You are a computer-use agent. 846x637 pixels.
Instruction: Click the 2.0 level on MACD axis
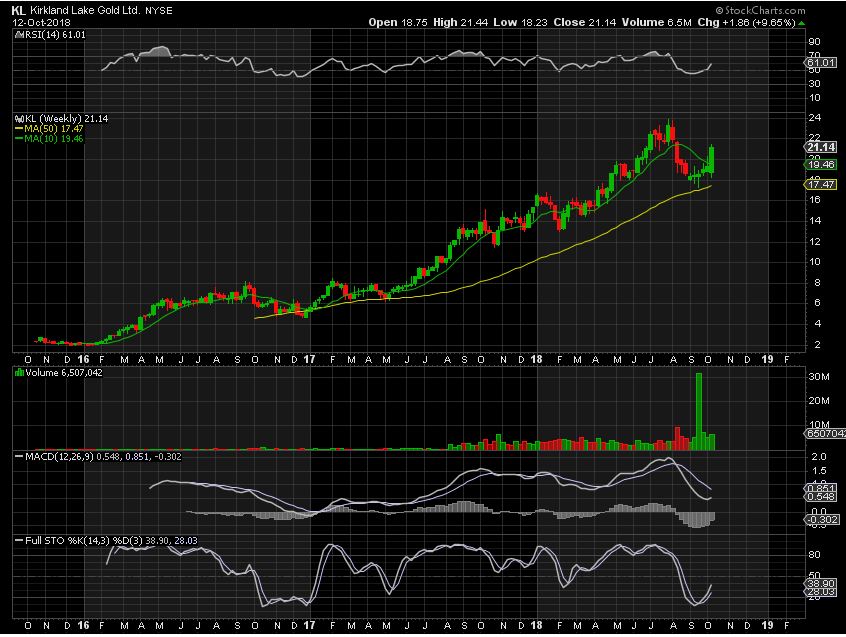pyautogui.click(x=819, y=457)
